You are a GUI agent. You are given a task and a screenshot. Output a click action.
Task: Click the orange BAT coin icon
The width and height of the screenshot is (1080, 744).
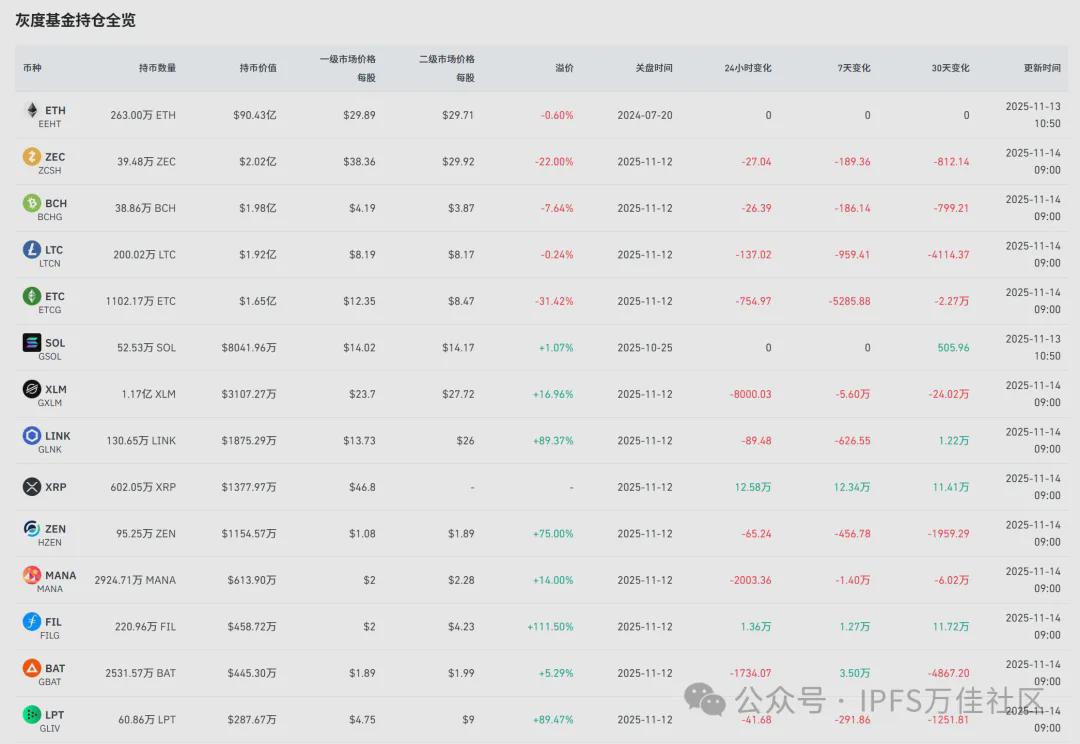[32, 668]
